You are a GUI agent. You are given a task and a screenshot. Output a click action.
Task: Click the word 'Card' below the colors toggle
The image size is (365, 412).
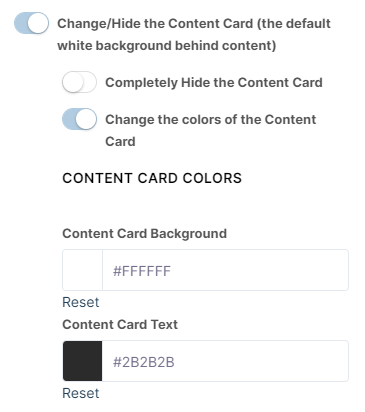pyautogui.click(x=120, y=141)
